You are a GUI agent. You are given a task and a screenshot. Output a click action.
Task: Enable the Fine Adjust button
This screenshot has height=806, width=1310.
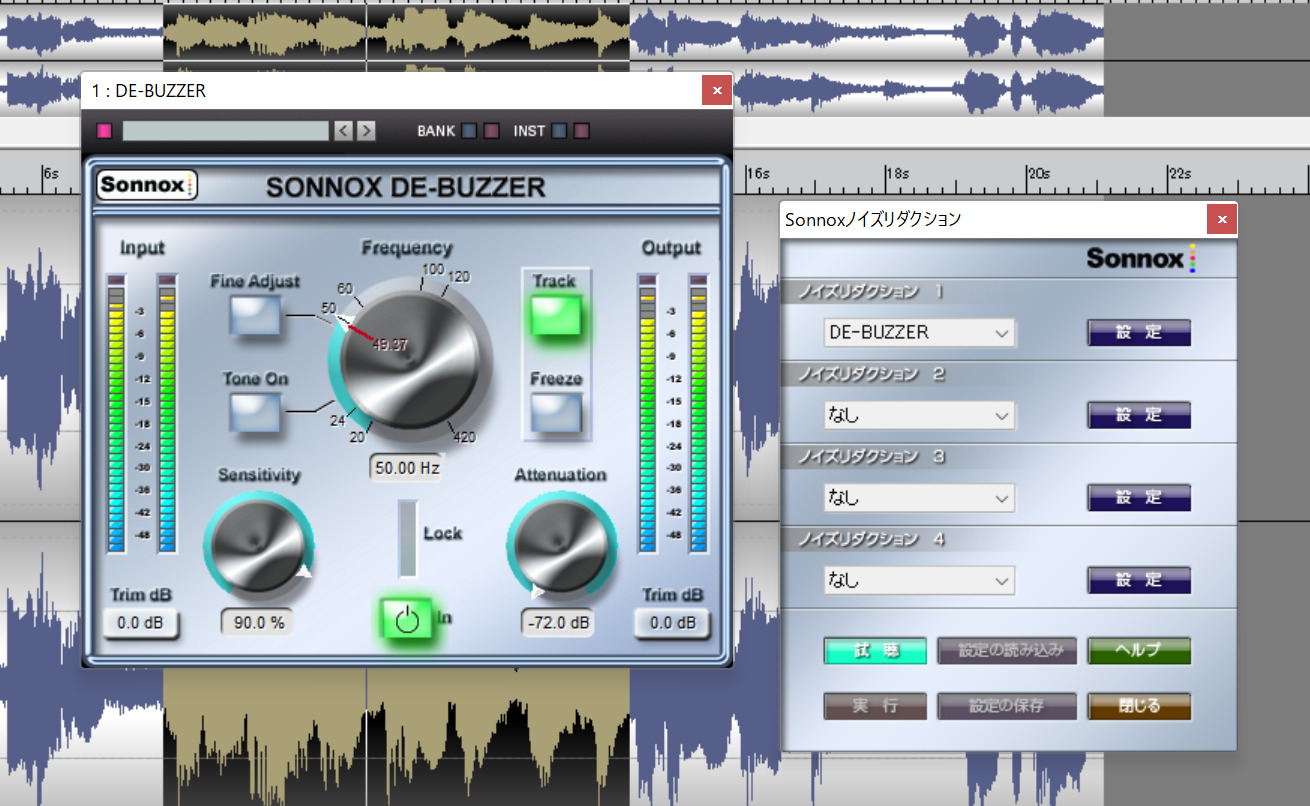(255, 315)
